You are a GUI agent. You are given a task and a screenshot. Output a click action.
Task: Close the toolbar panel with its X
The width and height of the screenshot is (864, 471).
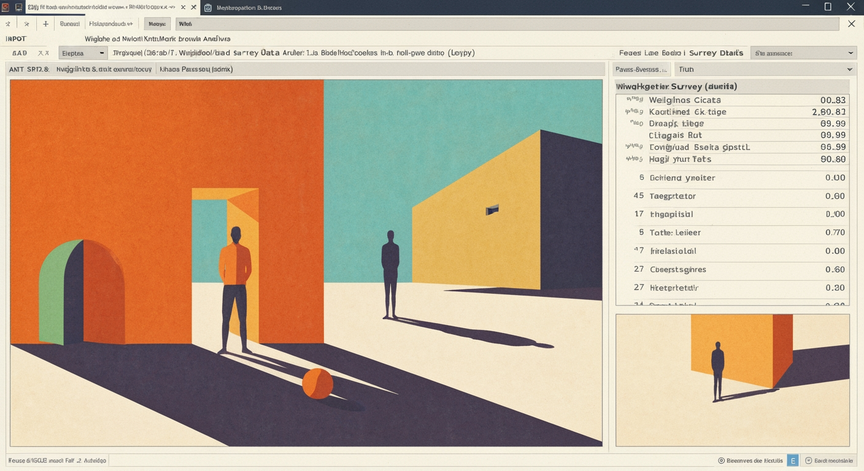point(851,24)
